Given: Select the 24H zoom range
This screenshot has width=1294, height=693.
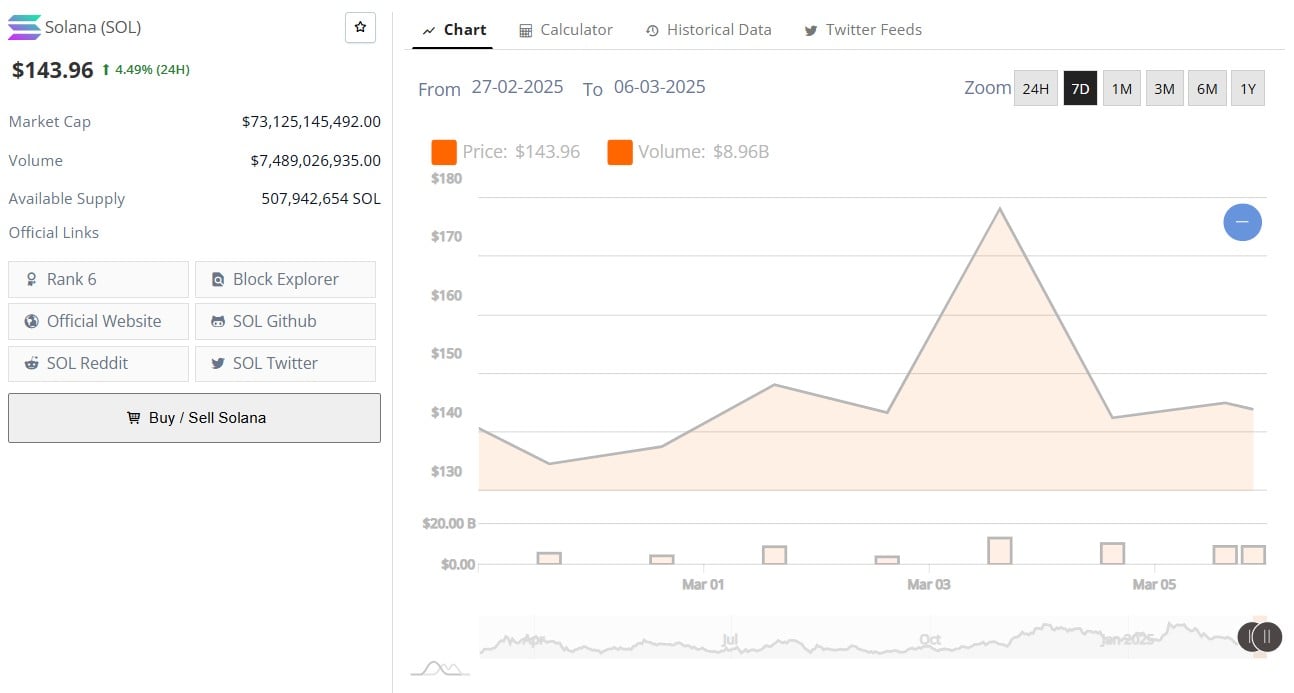Looking at the screenshot, I should coord(1035,88).
